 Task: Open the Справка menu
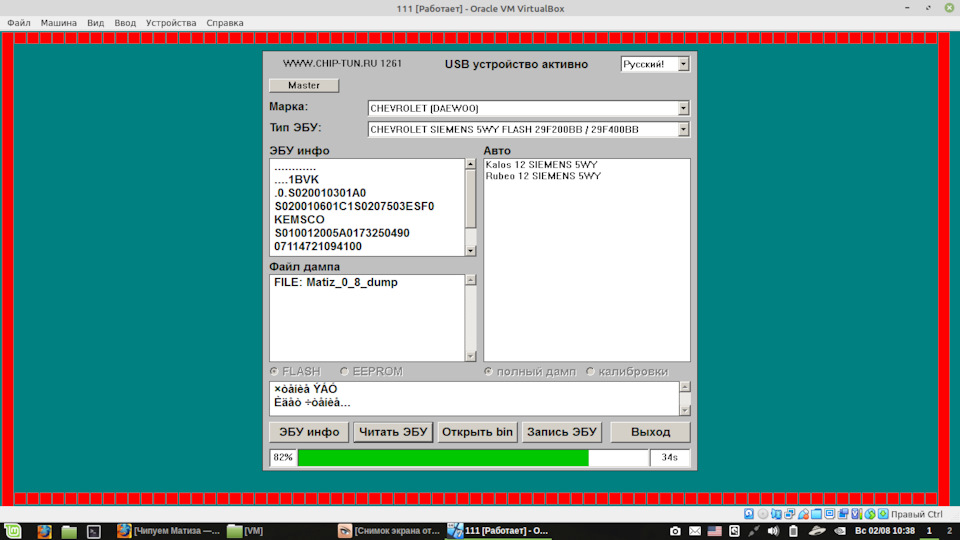pos(225,23)
